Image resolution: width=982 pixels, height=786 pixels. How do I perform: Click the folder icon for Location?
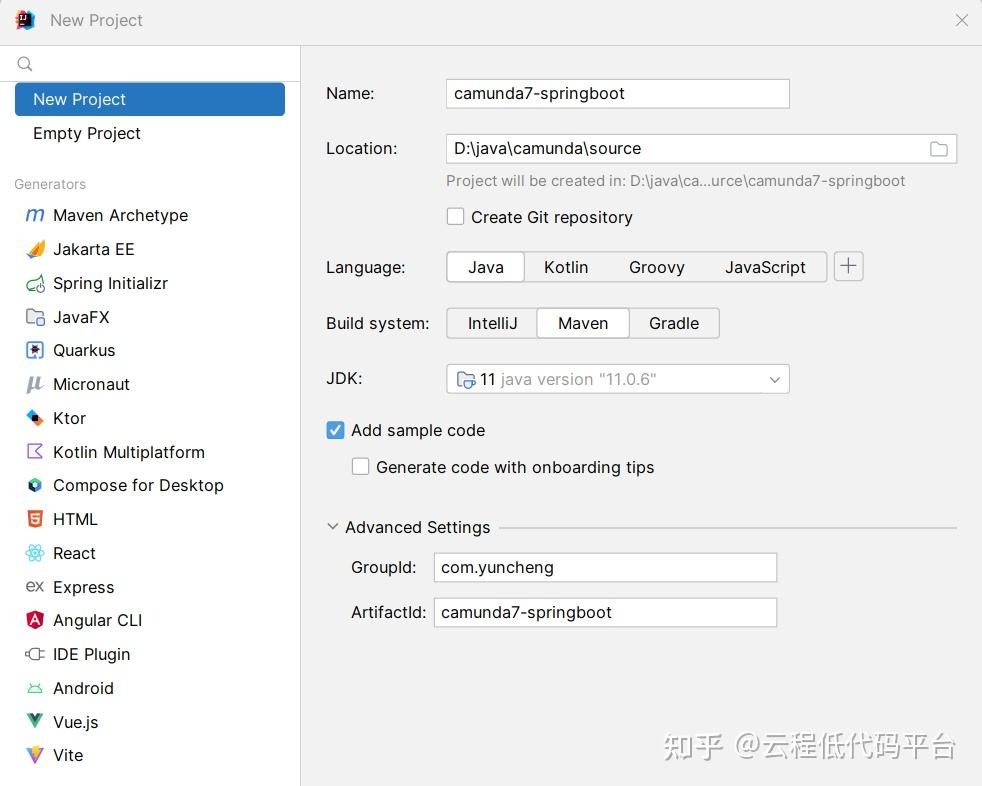[x=938, y=148]
